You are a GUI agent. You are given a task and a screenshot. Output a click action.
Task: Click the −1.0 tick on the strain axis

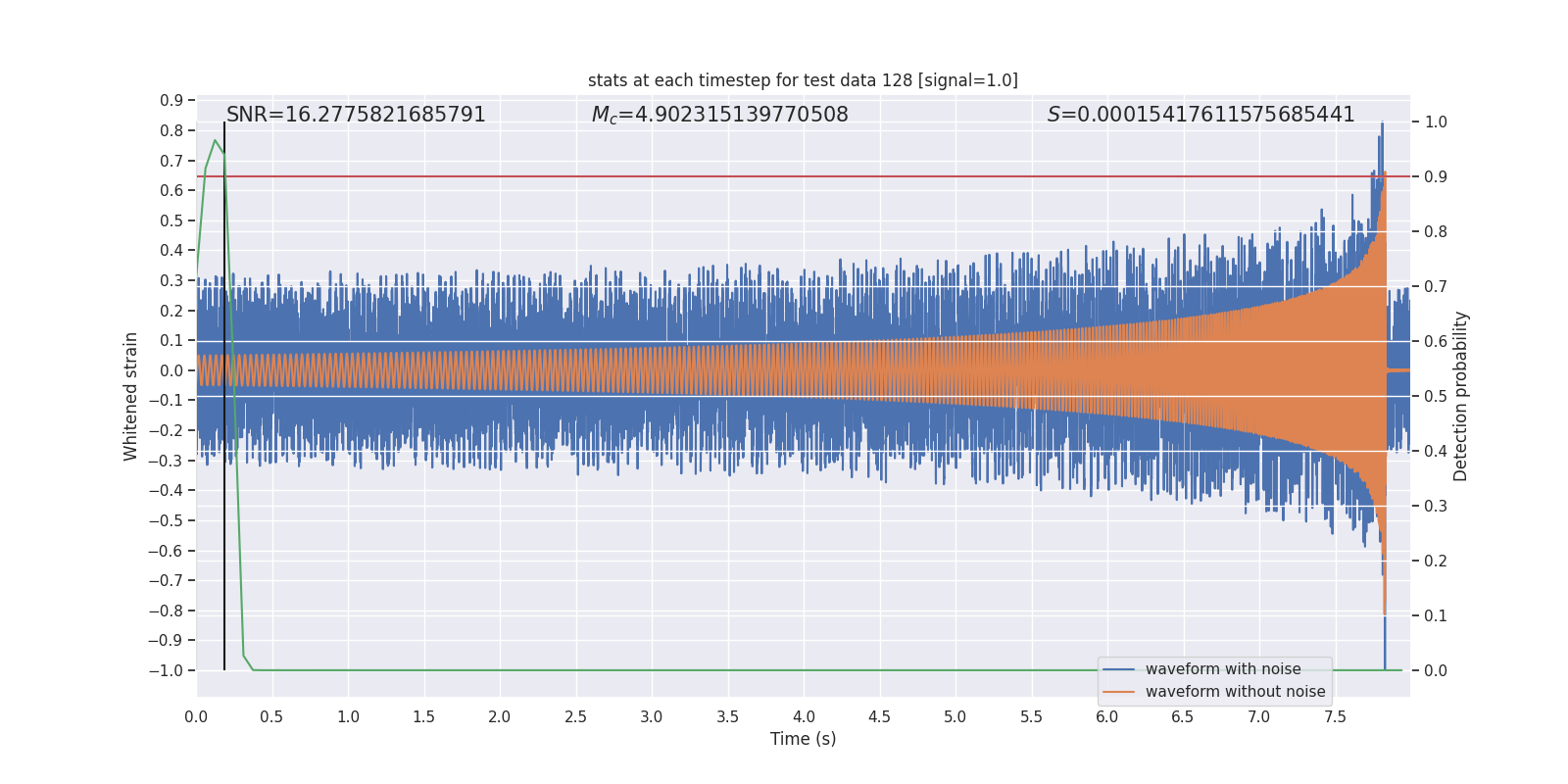tap(166, 671)
